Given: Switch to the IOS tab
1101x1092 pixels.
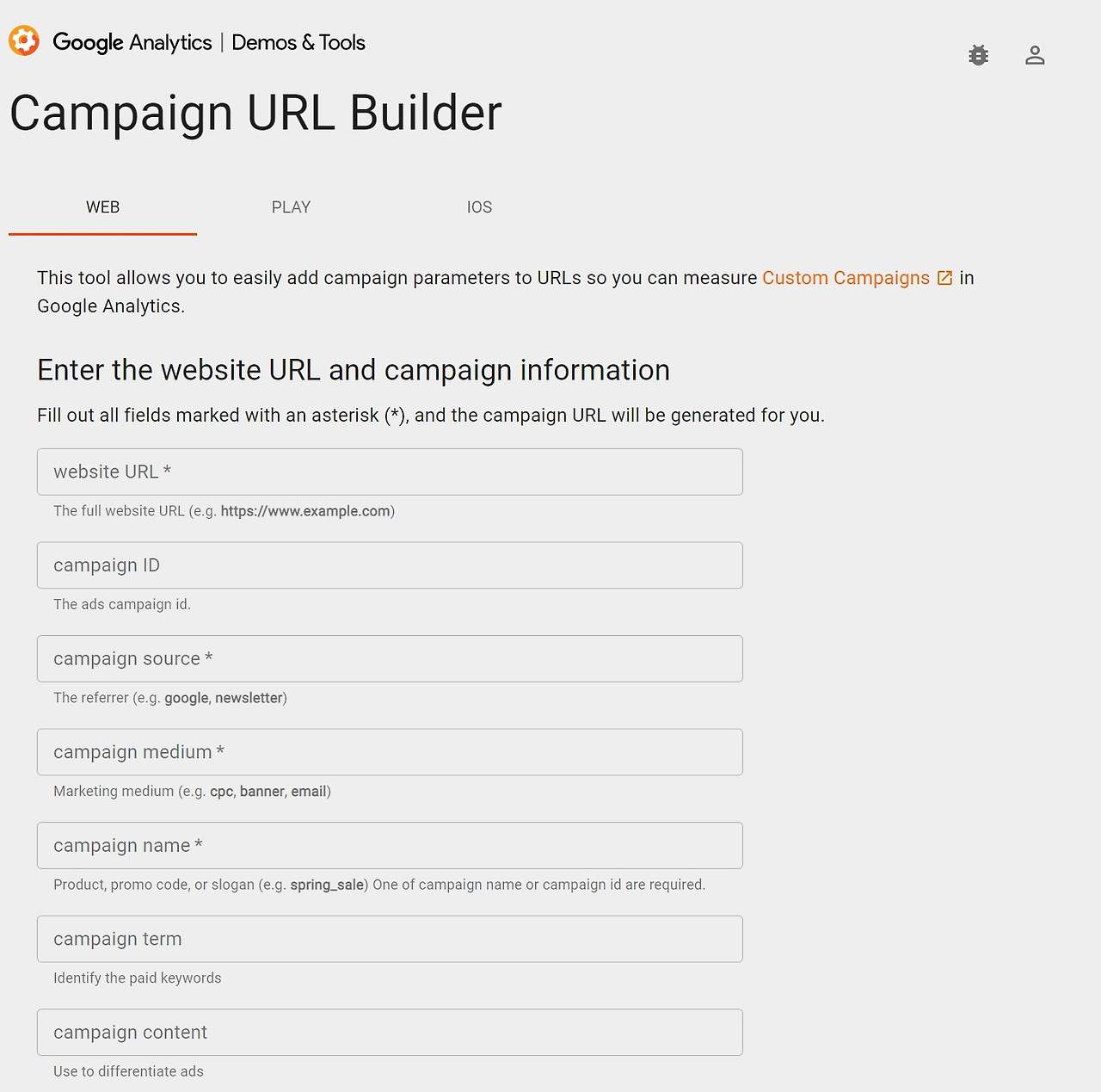Looking at the screenshot, I should click(479, 207).
